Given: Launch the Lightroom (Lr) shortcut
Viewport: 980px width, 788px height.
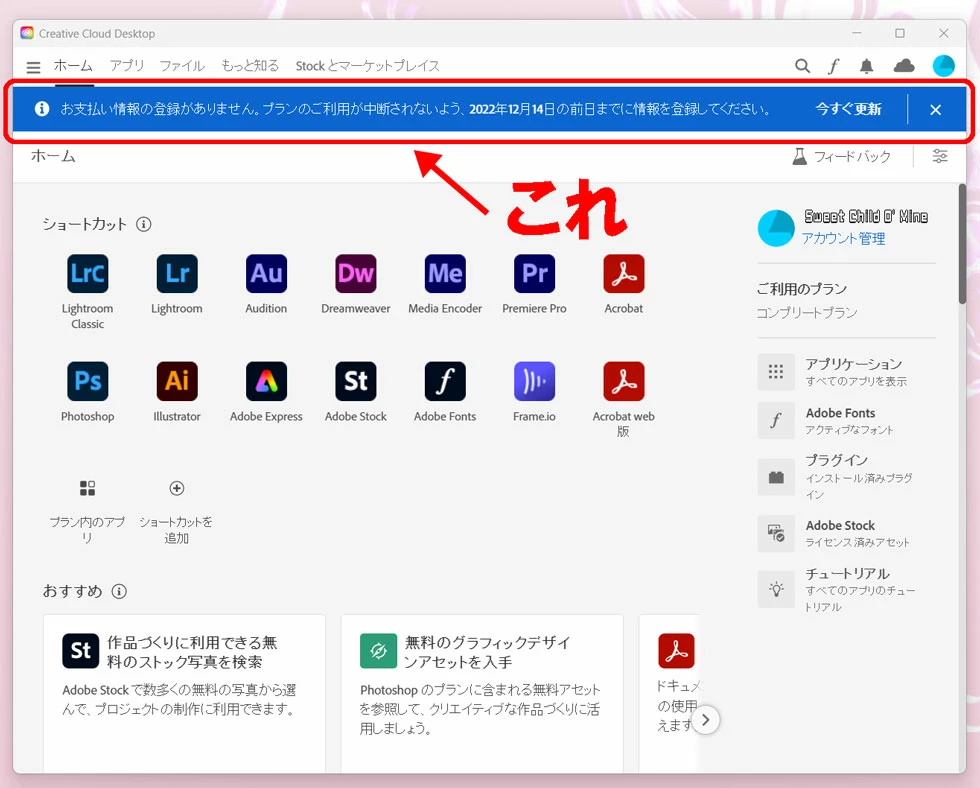Looking at the screenshot, I should pyautogui.click(x=177, y=274).
